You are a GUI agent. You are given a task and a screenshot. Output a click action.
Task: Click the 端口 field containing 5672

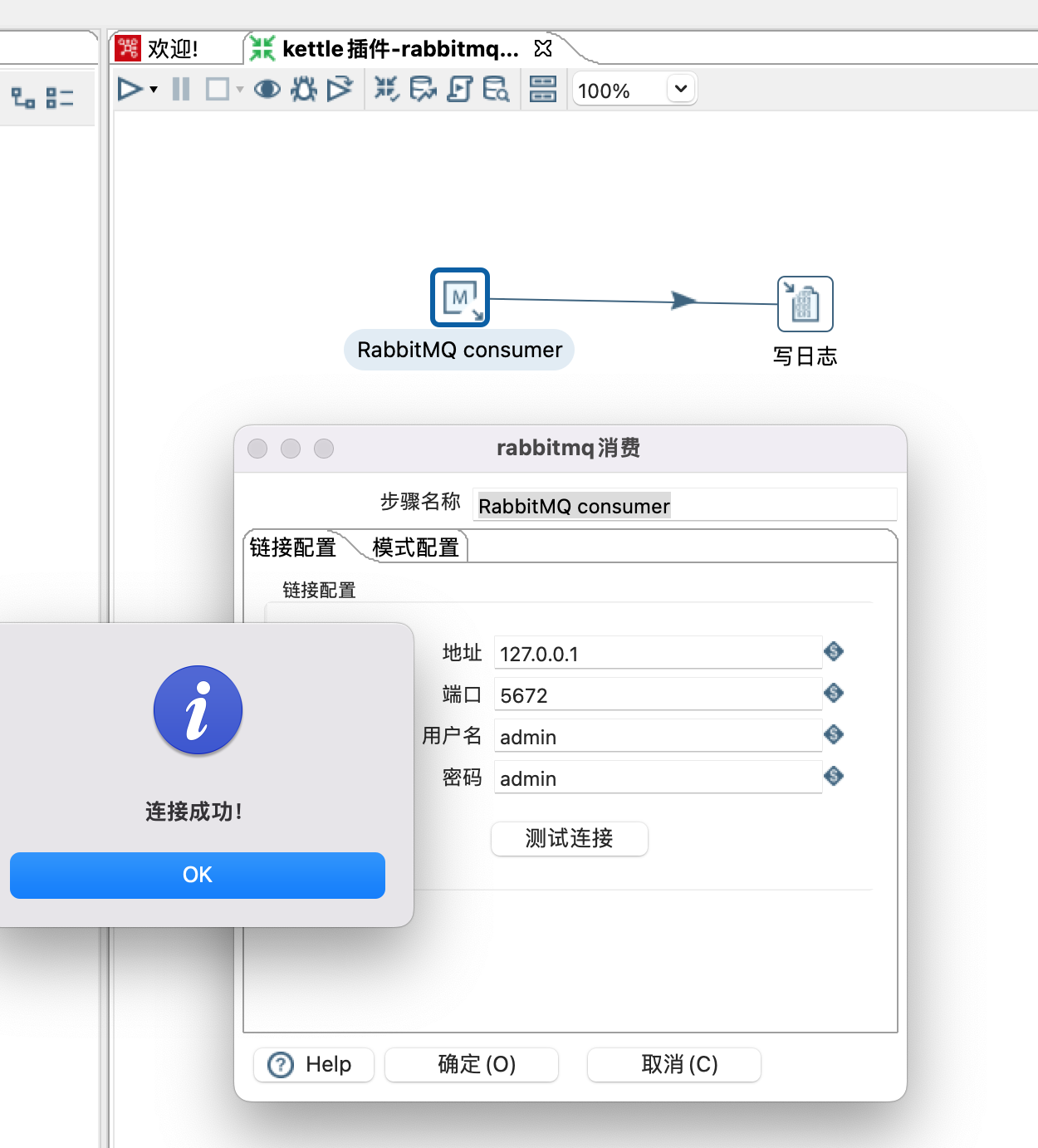point(658,694)
